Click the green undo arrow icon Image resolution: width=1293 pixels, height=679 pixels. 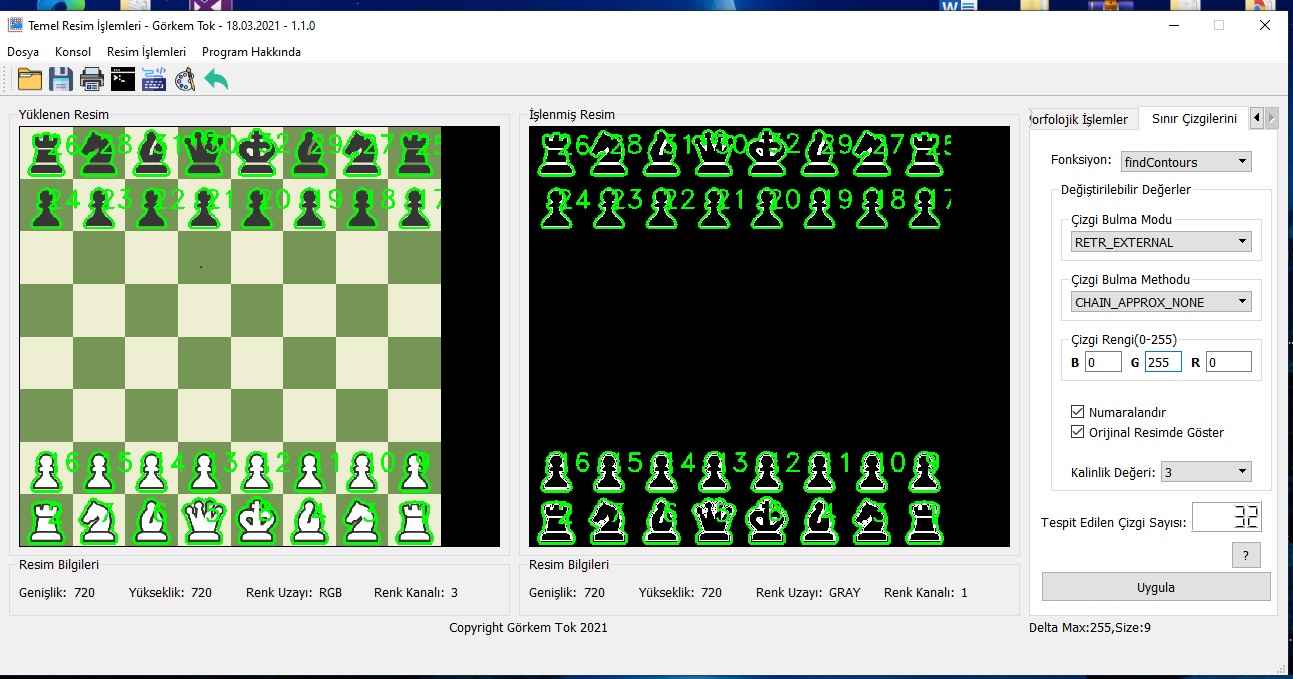[216, 79]
